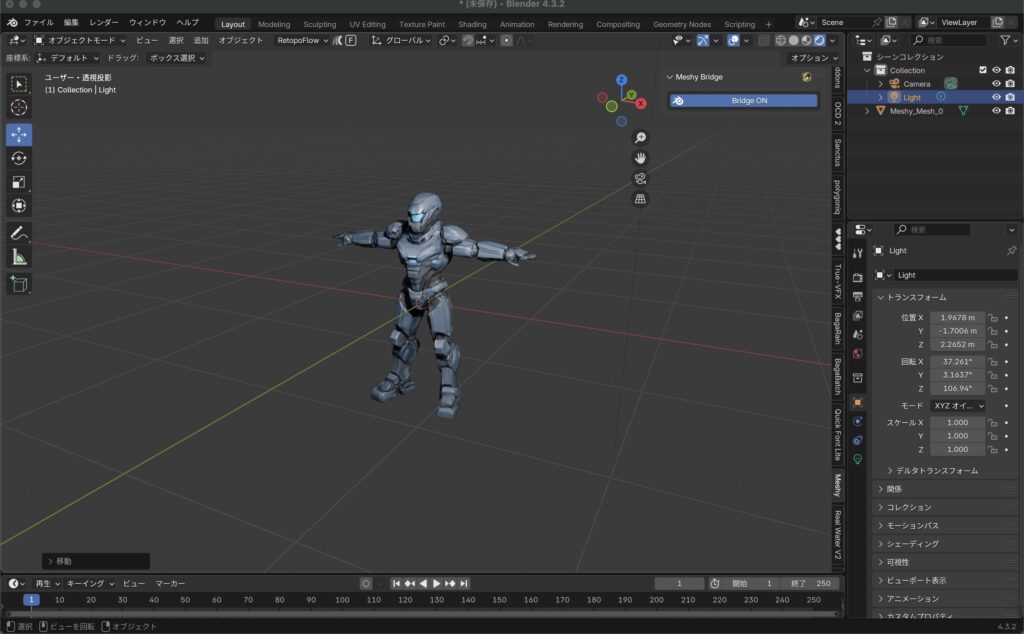The width and height of the screenshot is (1024, 634).
Task: Toggle viewport overlays button
Action: 733,40
